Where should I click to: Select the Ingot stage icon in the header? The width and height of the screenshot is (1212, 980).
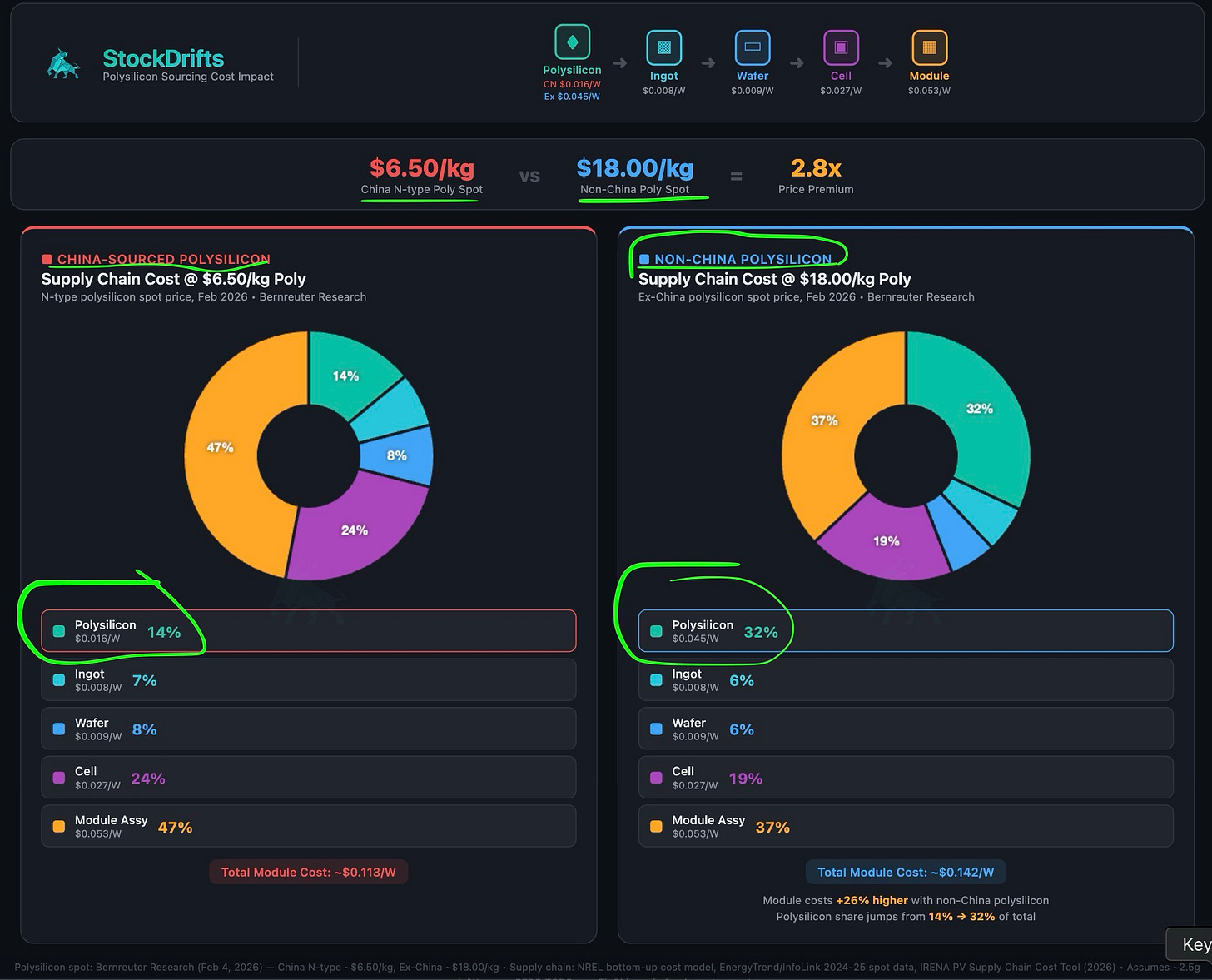tap(663, 47)
